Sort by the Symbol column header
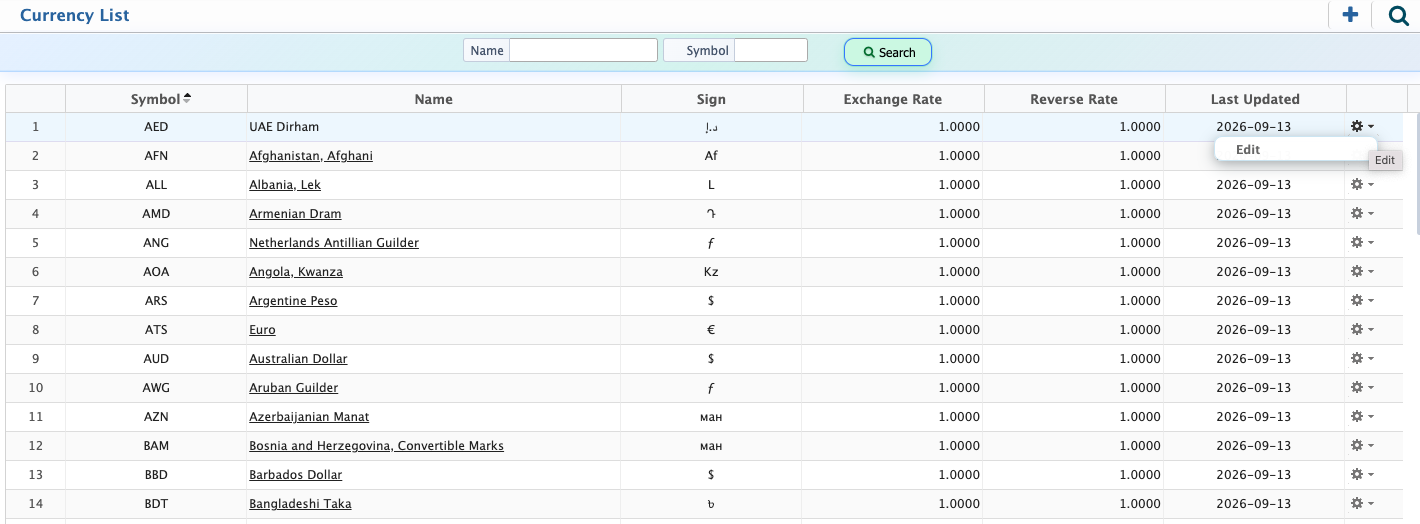1420x524 pixels. (156, 99)
